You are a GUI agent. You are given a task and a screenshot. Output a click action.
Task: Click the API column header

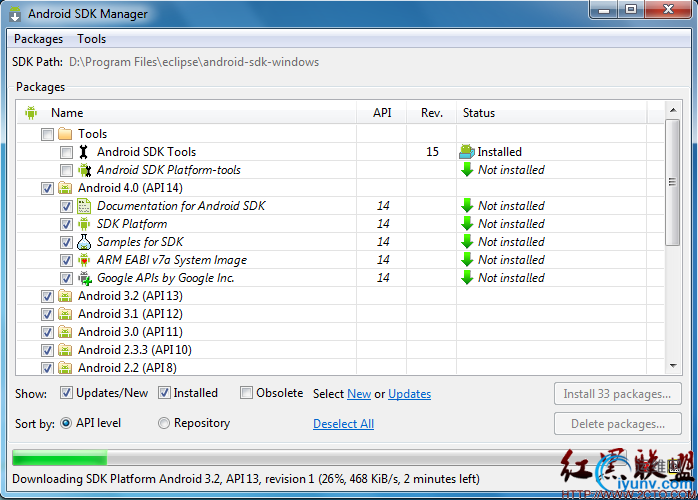(382, 113)
